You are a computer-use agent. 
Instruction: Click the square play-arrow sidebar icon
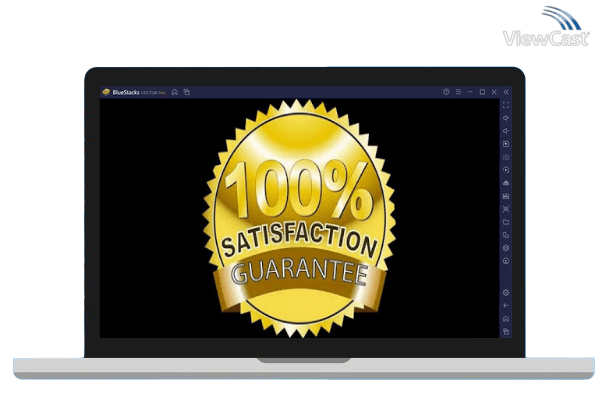506,144
